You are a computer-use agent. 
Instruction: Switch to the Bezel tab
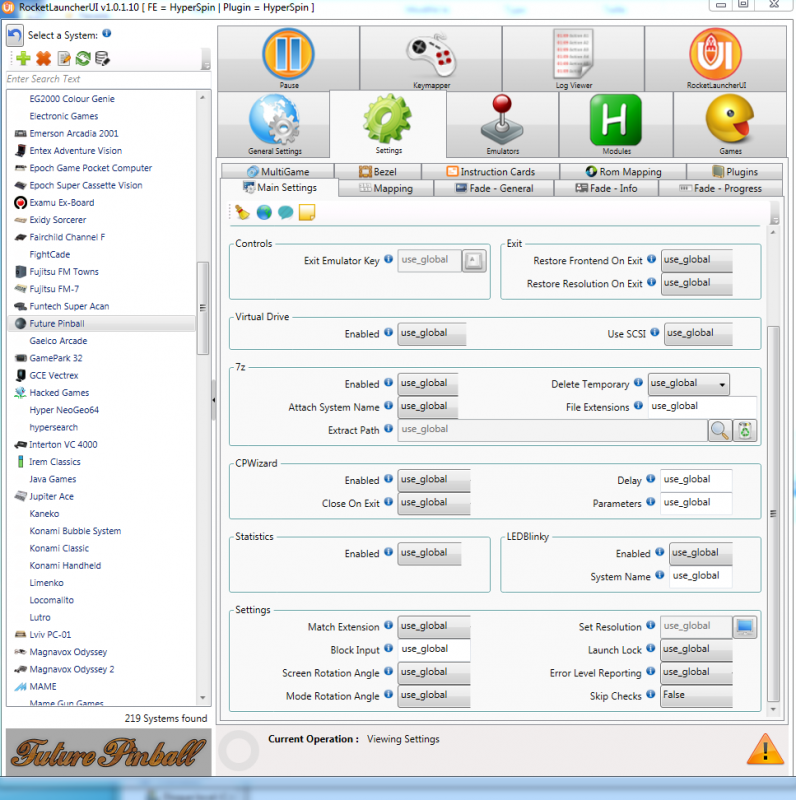tap(378, 171)
